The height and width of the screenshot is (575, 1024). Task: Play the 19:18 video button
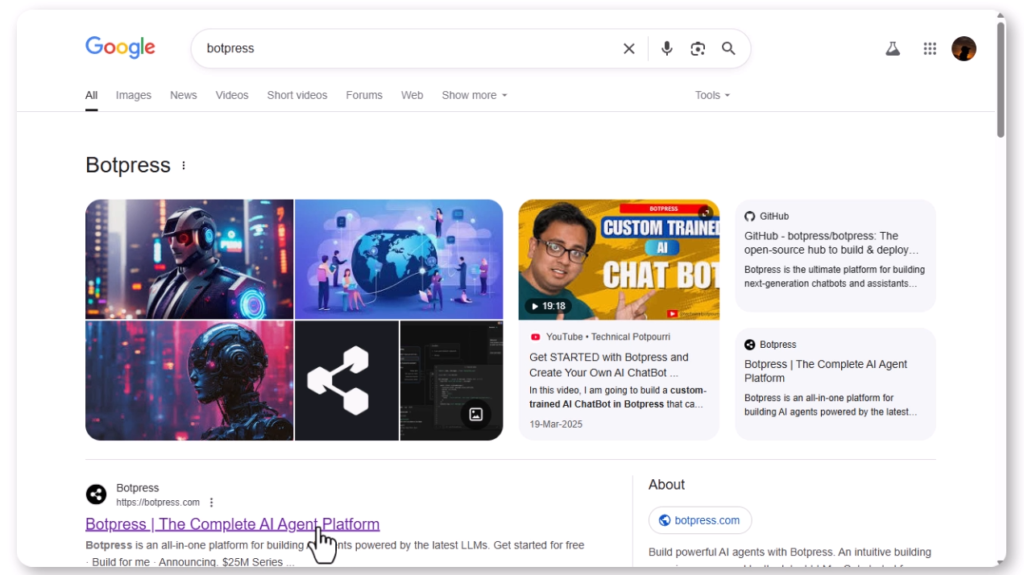tap(547, 306)
